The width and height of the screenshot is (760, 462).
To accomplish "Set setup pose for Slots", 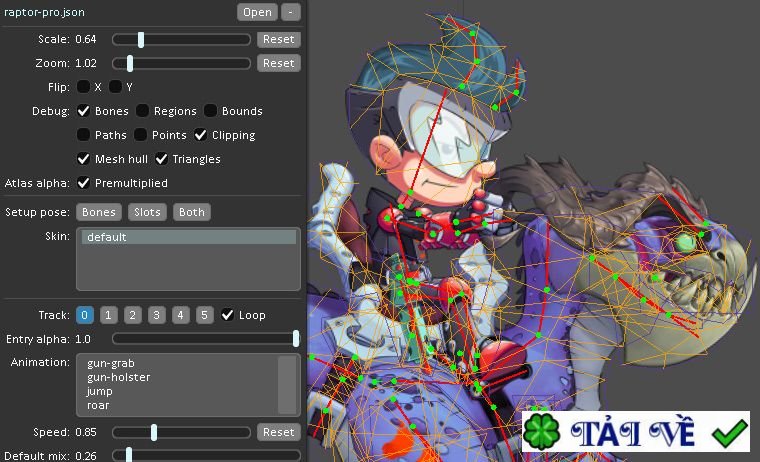I will pos(147,212).
